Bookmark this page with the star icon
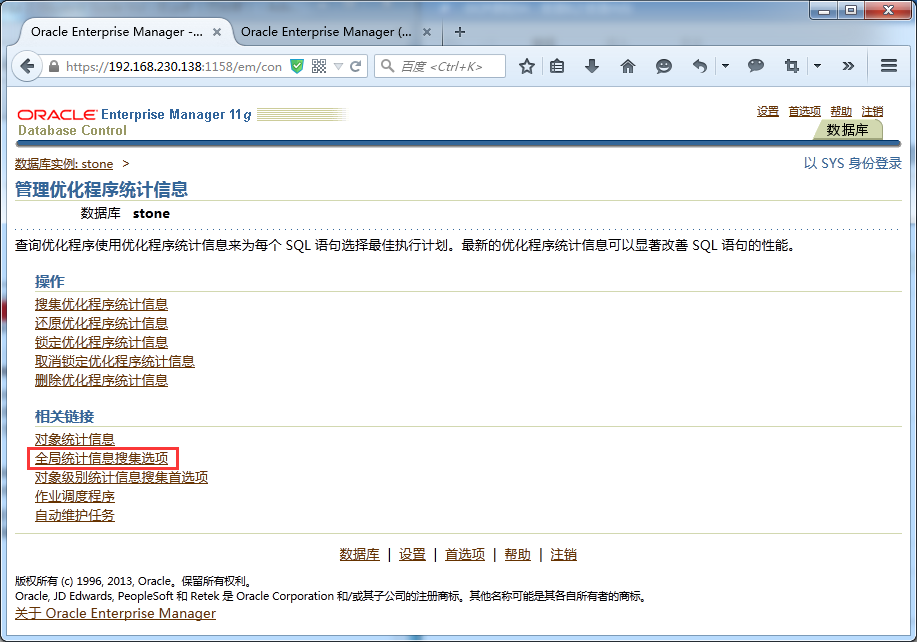This screenshot has width=917, height=642. click(x=527, y=66)
